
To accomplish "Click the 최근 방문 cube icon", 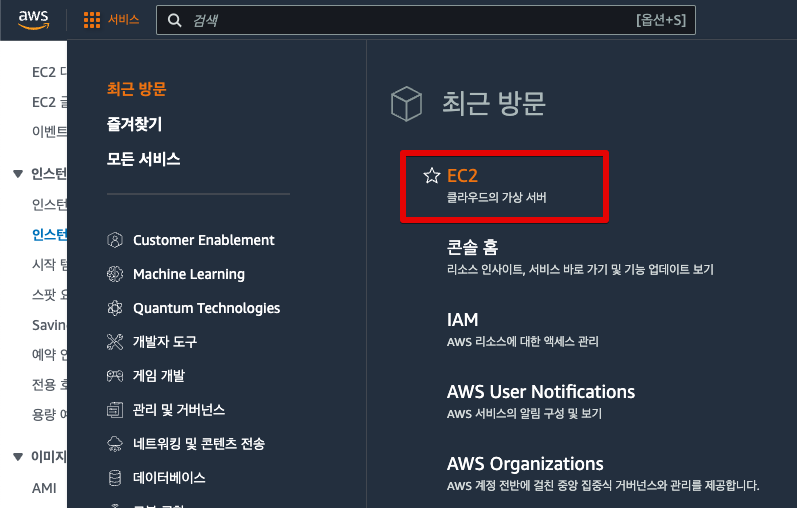I will point(406,104).
